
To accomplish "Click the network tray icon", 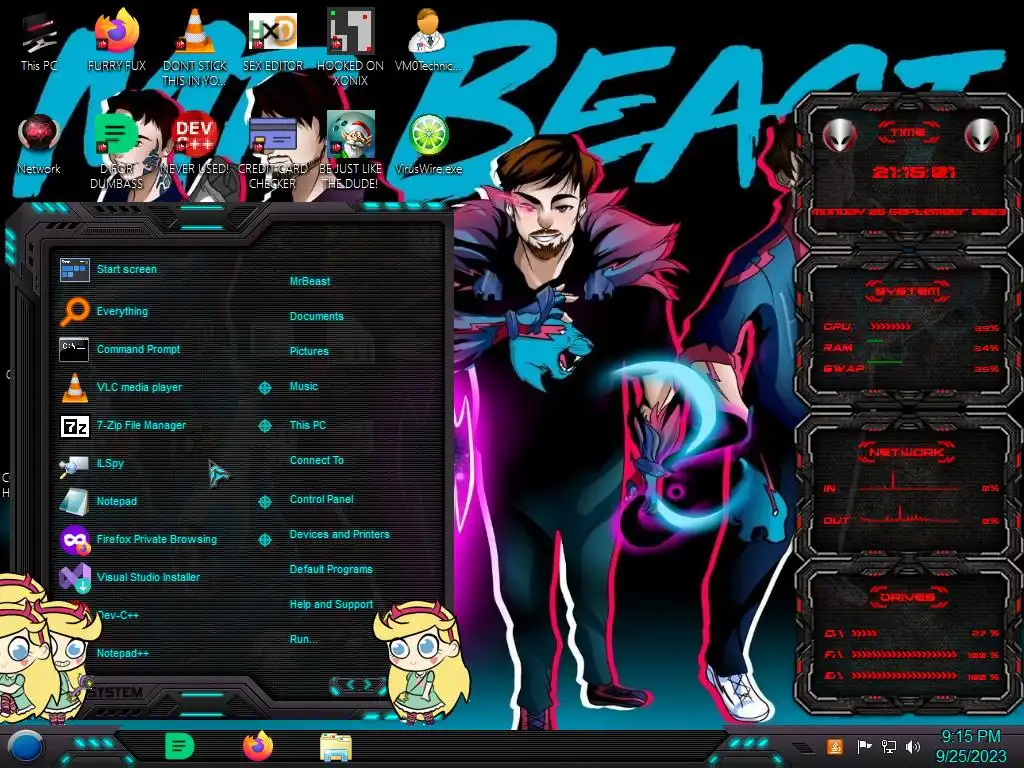I will 889,746.
